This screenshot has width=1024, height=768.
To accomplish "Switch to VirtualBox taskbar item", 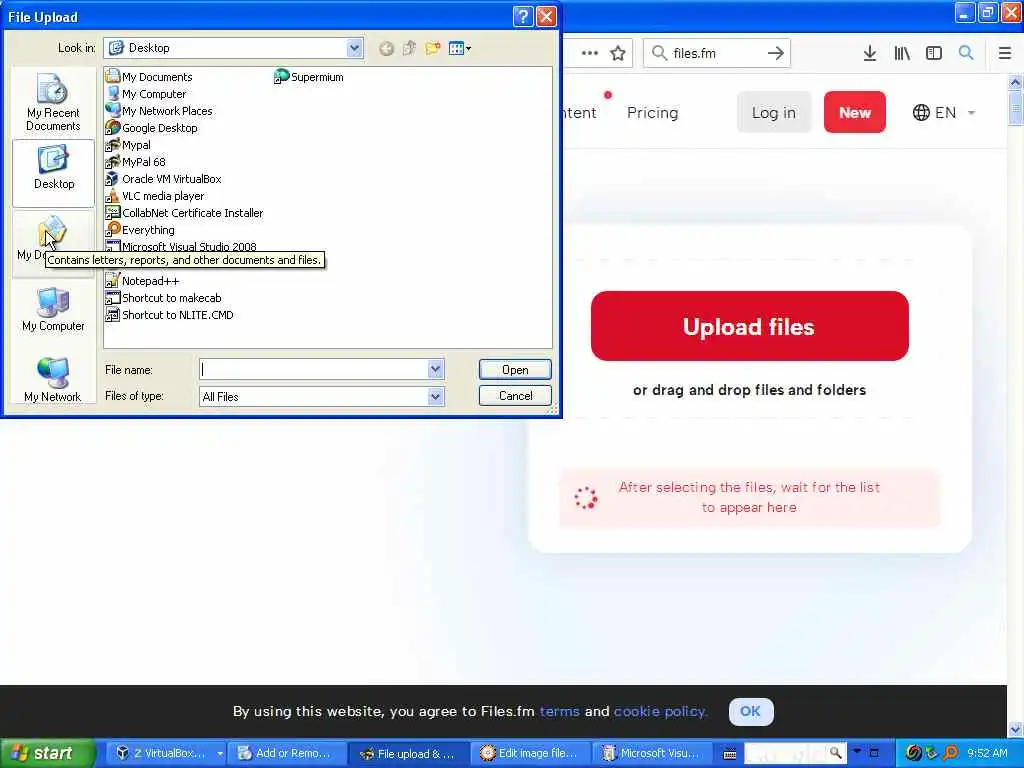I will 168,753.
